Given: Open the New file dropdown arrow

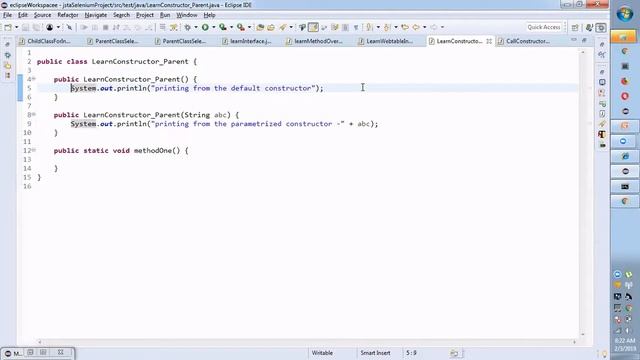Looking at the screenshot, I should (x=16, y=27).
